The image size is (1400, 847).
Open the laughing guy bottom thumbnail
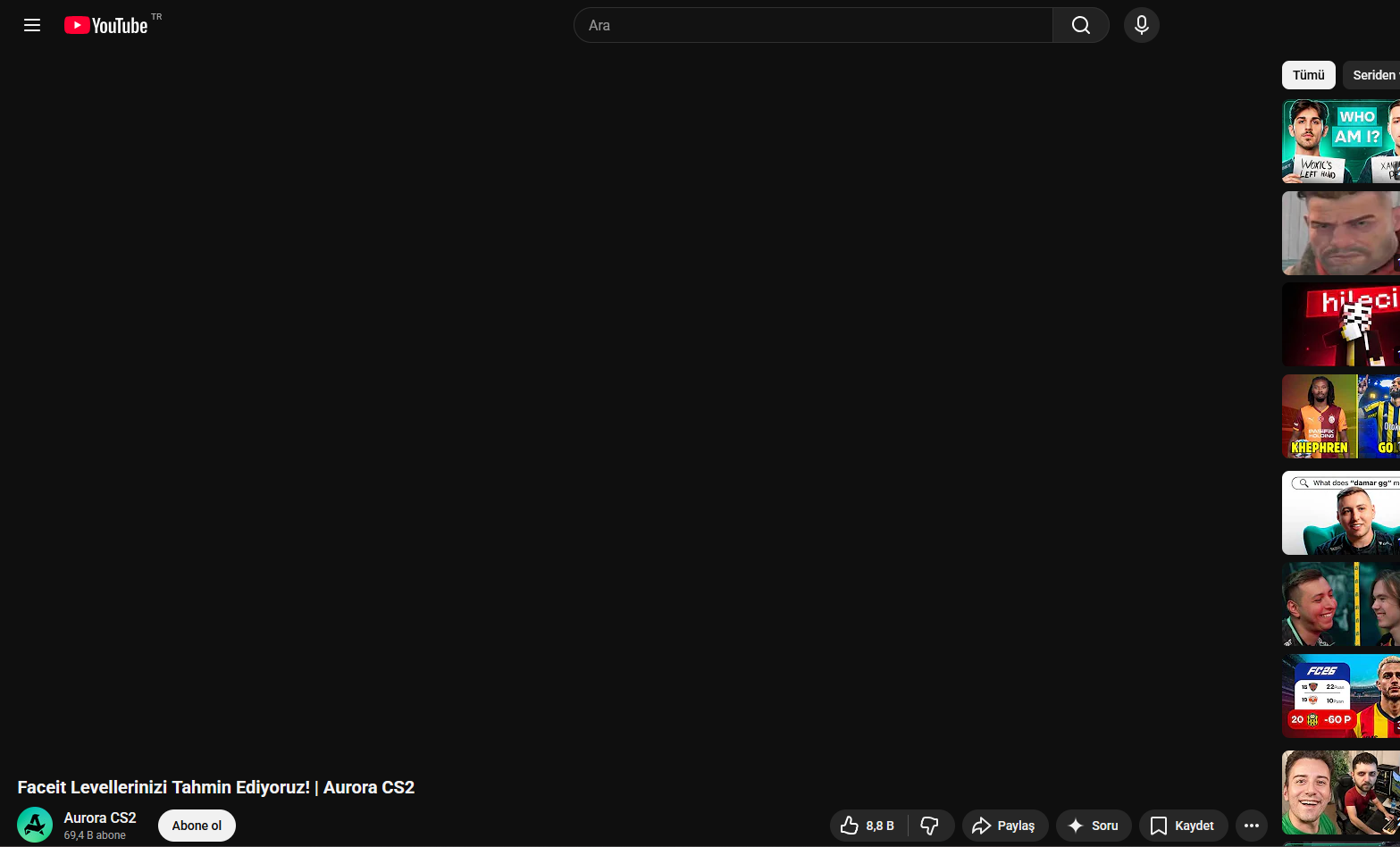pyautogui.click(x=1341, y=792)
